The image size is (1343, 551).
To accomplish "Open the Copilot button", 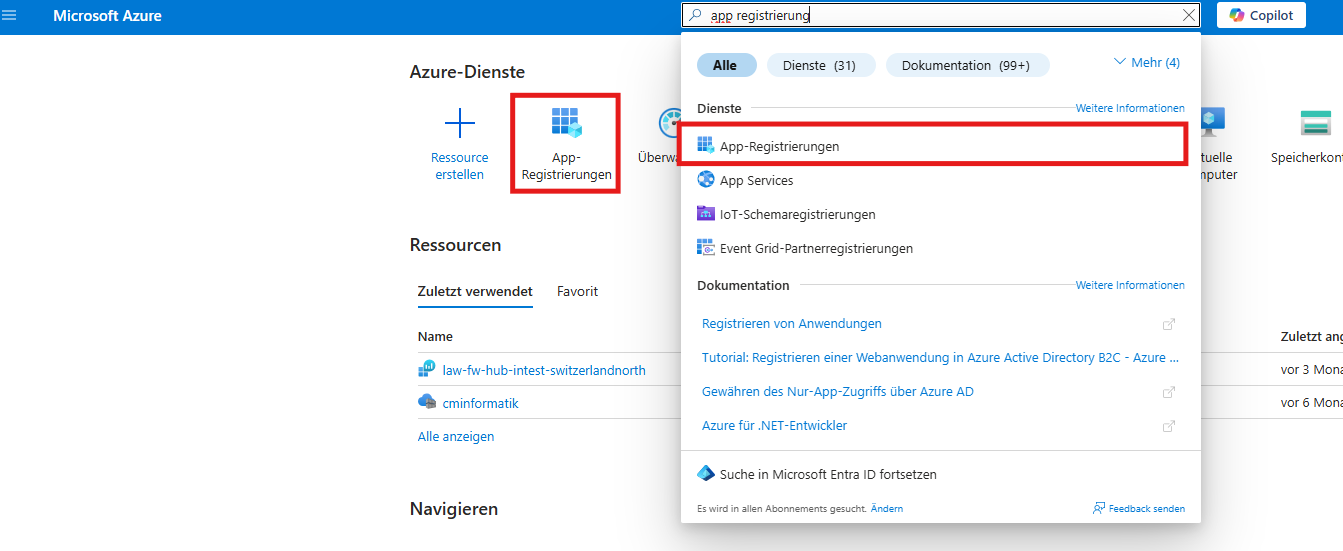I will 1261,15.
